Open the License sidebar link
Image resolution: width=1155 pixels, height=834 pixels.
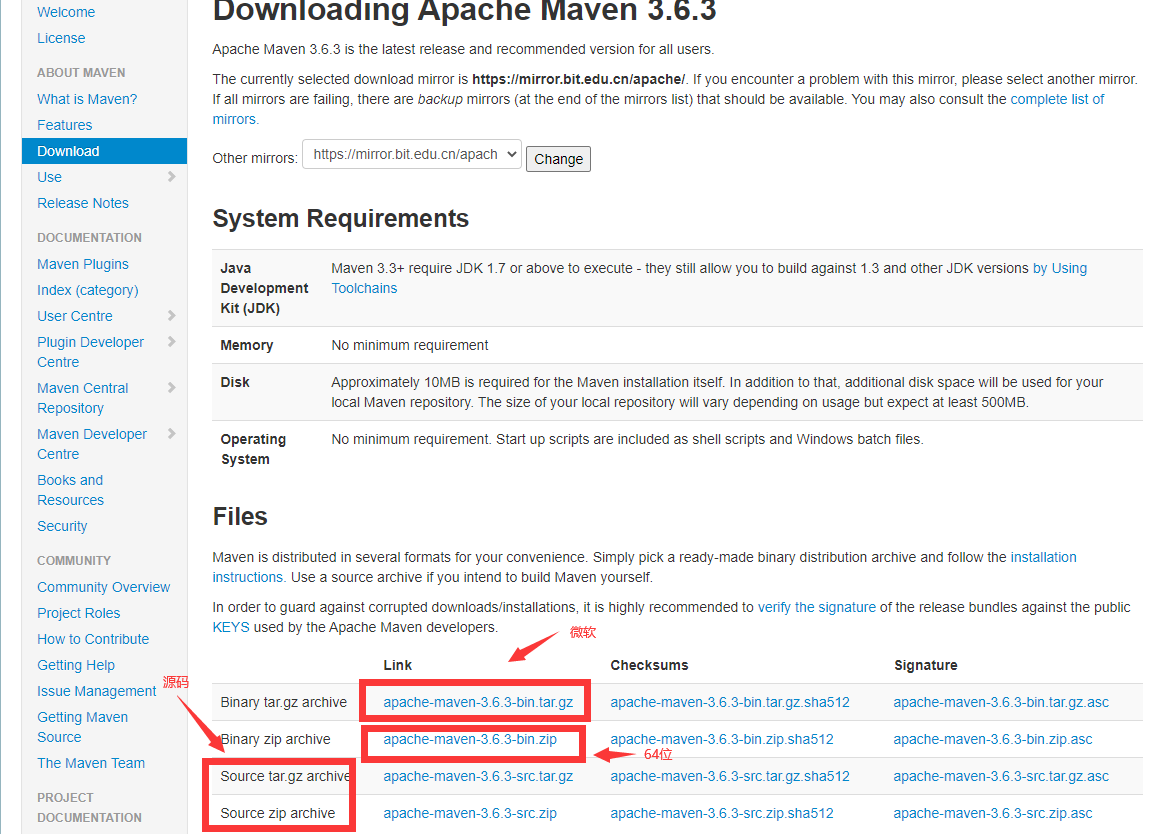61,38
